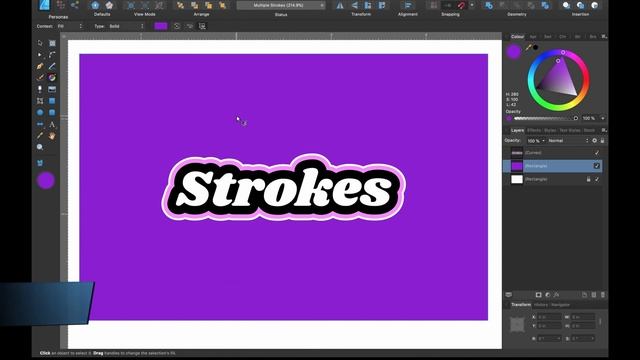This screenshot has height=360, width=640.
Task: Toggle the red Snapping magnet
Action: coord(461,5)
